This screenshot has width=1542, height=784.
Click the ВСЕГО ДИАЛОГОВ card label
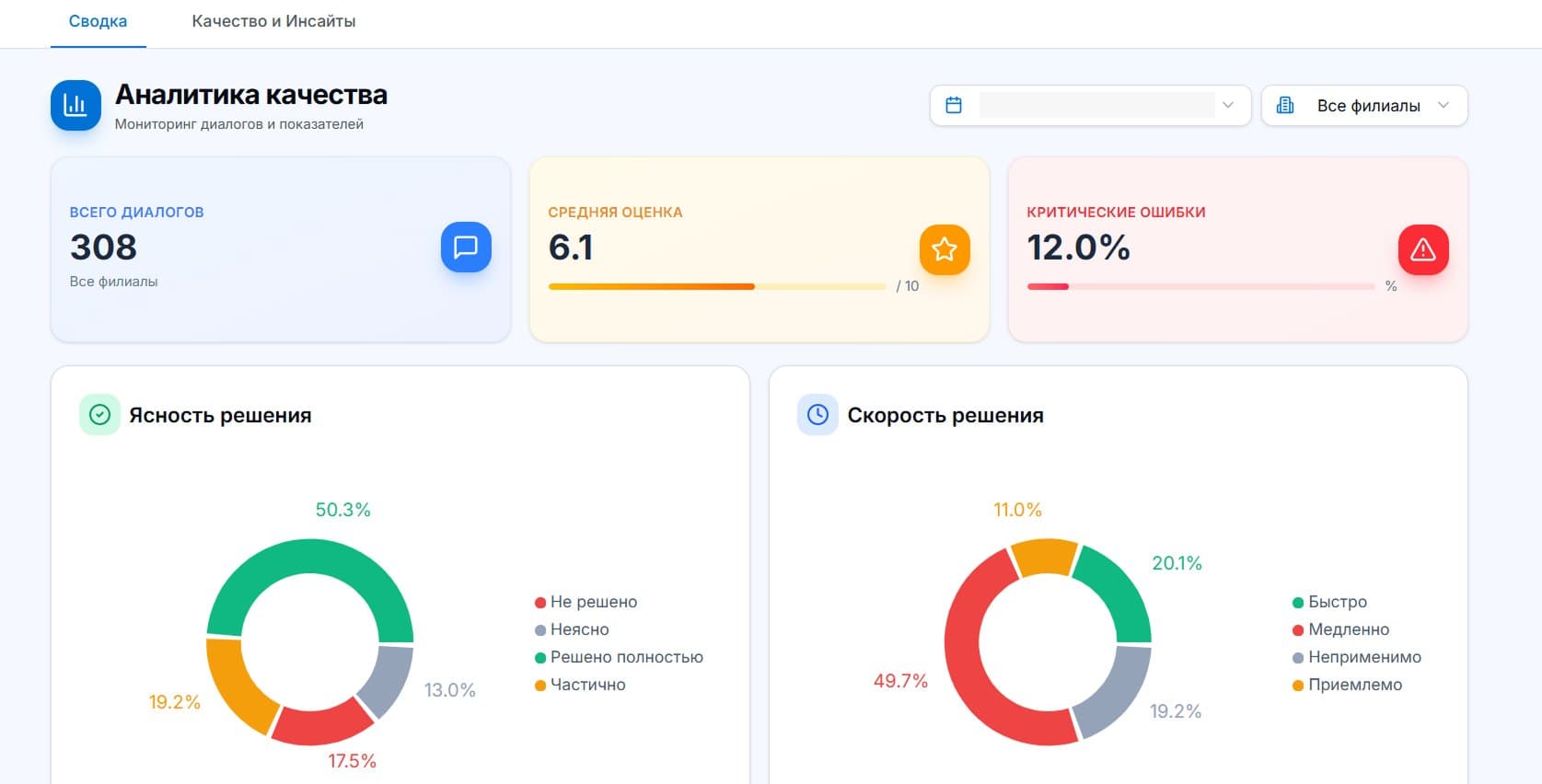click(137, 212)
